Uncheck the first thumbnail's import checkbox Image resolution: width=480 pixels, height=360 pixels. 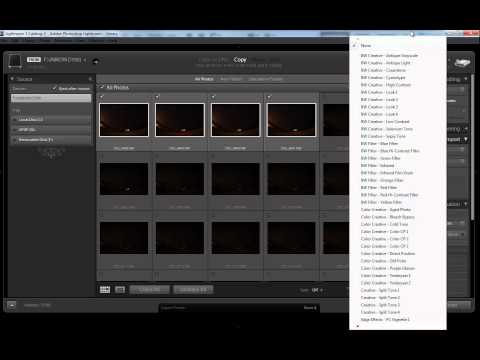102,97
